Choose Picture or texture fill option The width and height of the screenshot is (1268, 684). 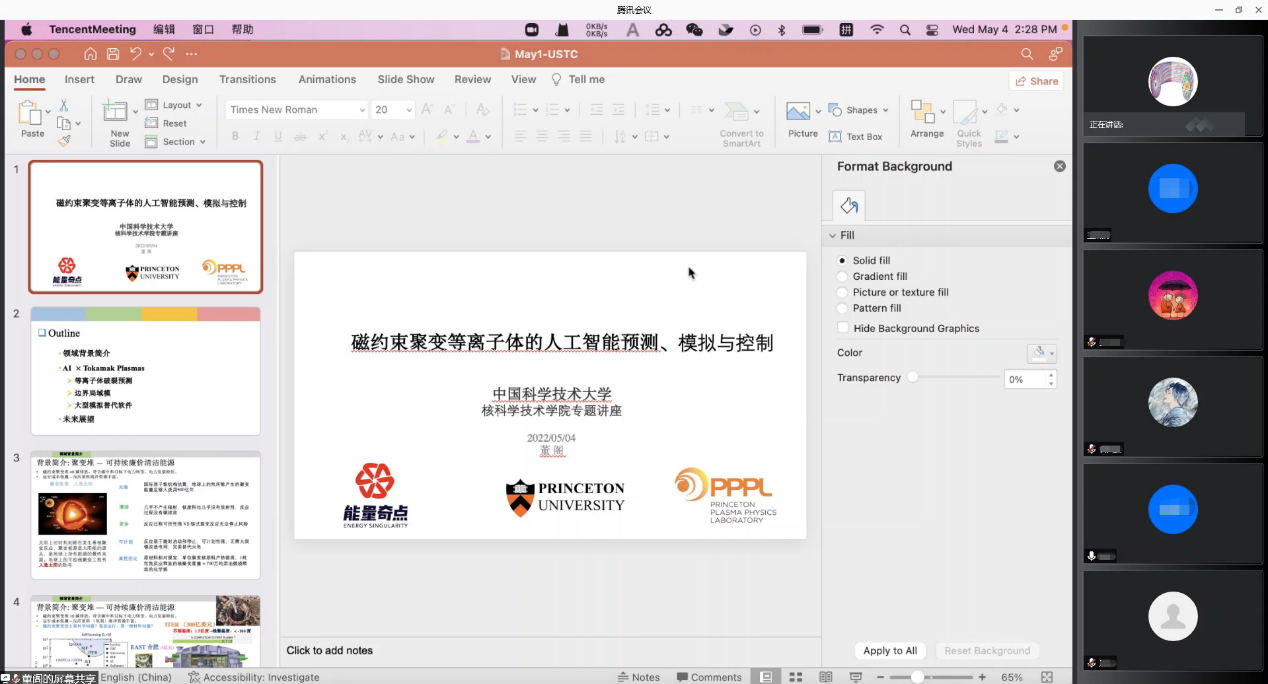(x=843, y=293)
